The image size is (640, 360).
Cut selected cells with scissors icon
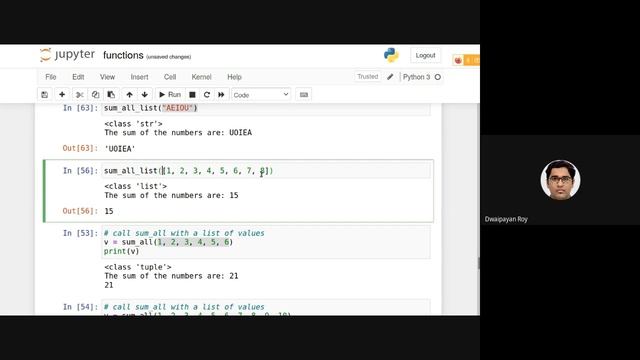(80, 95)
